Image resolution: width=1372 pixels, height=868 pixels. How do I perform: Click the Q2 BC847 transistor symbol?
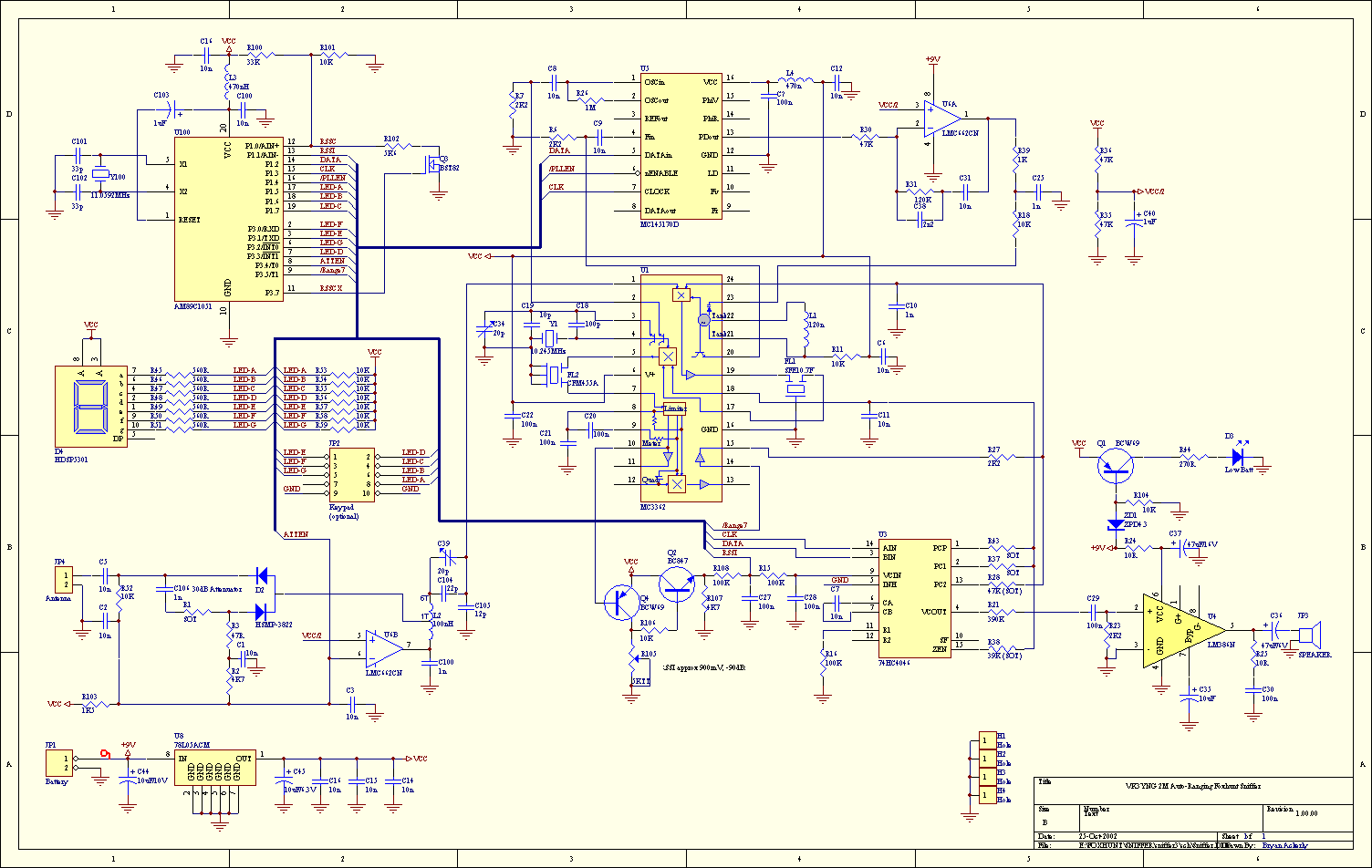(x=678, y=583)
